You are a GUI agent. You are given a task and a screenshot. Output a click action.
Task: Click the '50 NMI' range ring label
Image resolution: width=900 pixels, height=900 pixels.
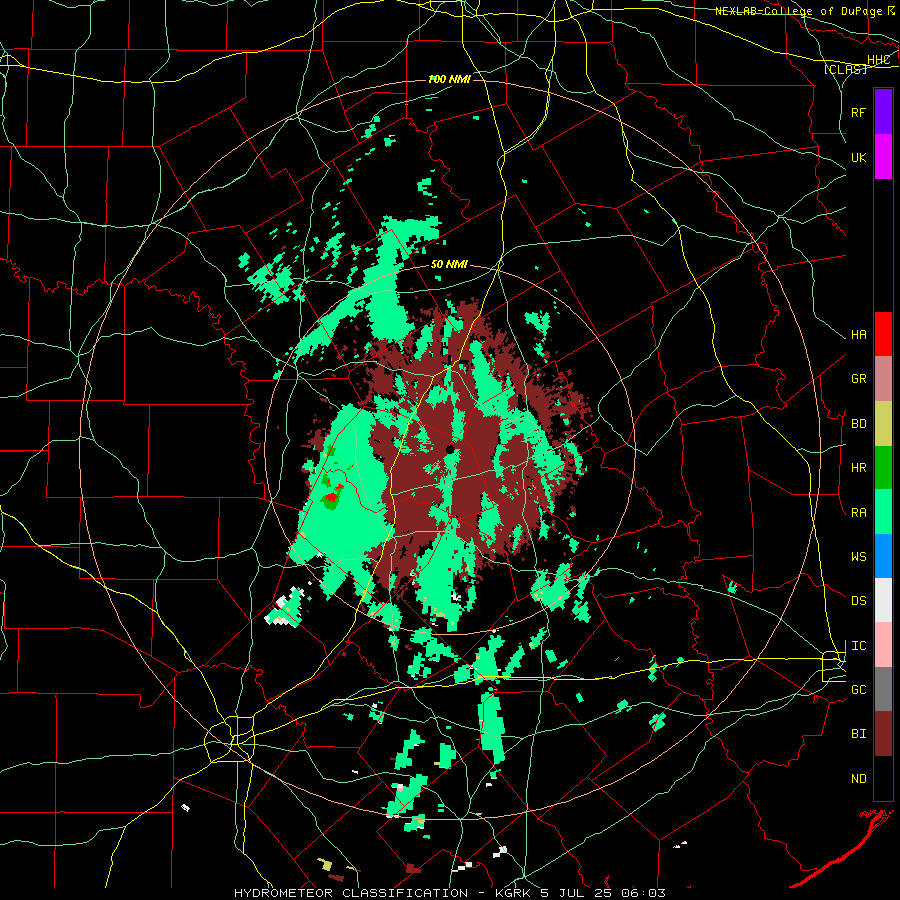[x=449, y=264]
